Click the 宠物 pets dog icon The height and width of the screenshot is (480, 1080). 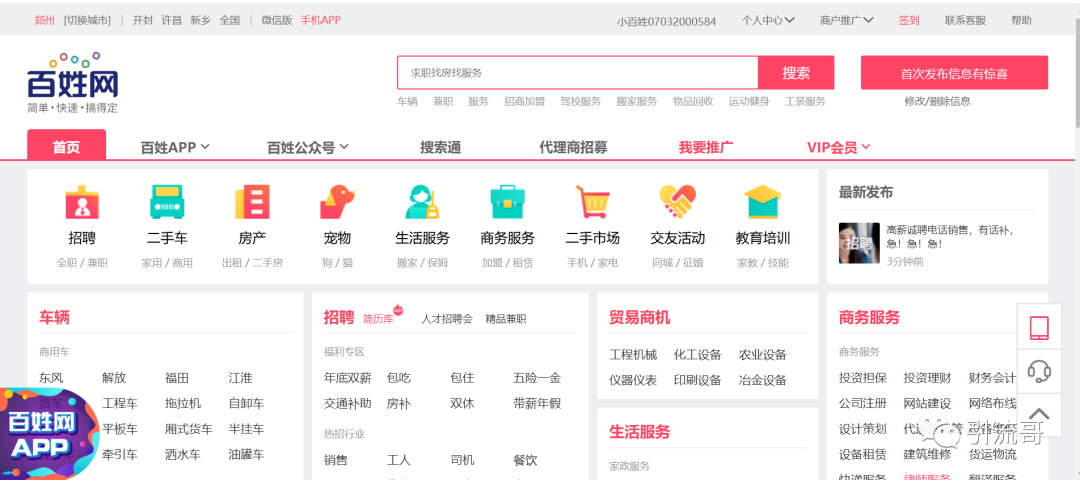pos(337,203)
